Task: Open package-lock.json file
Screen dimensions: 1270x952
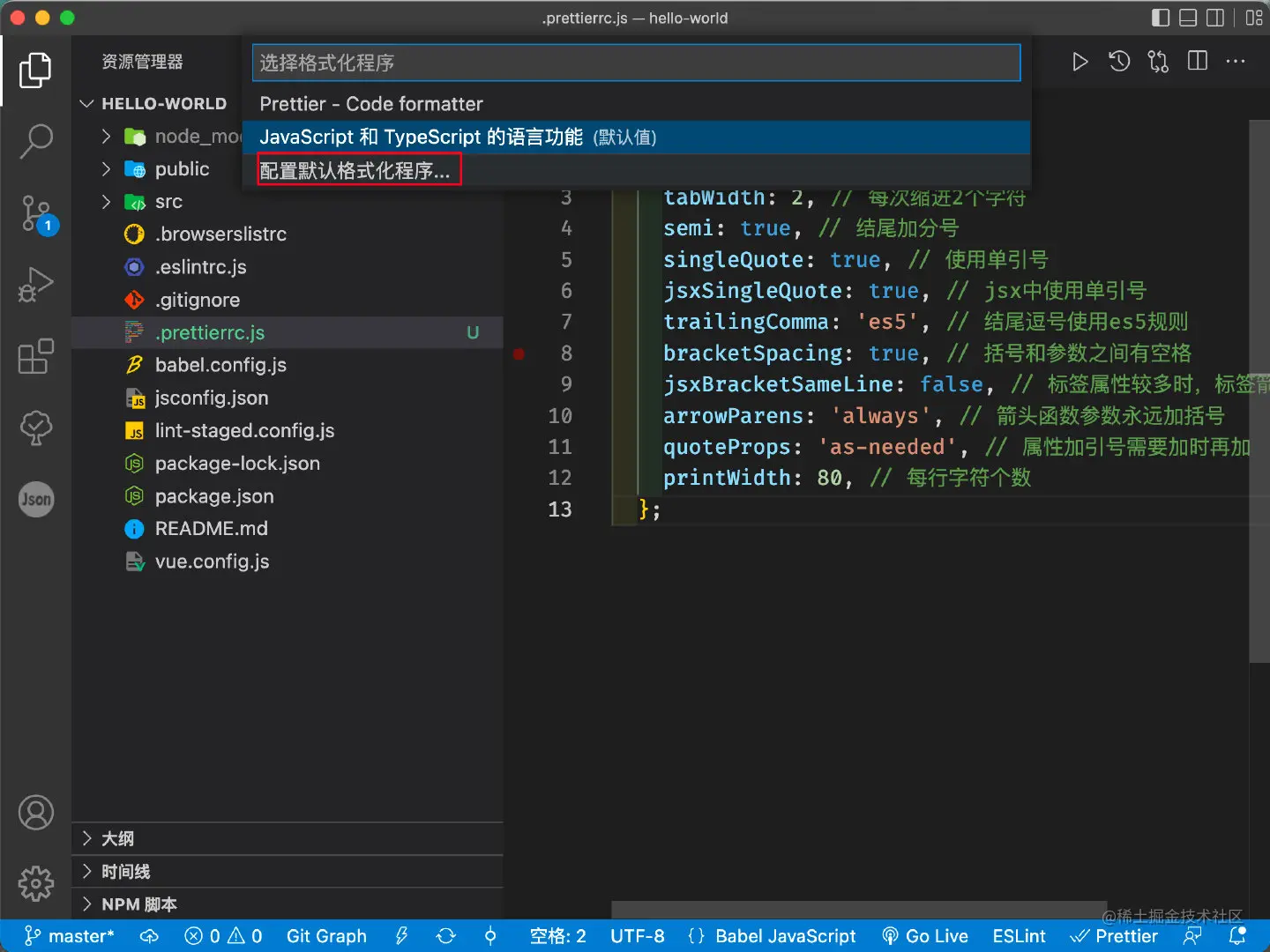Action: click(288, 464)
